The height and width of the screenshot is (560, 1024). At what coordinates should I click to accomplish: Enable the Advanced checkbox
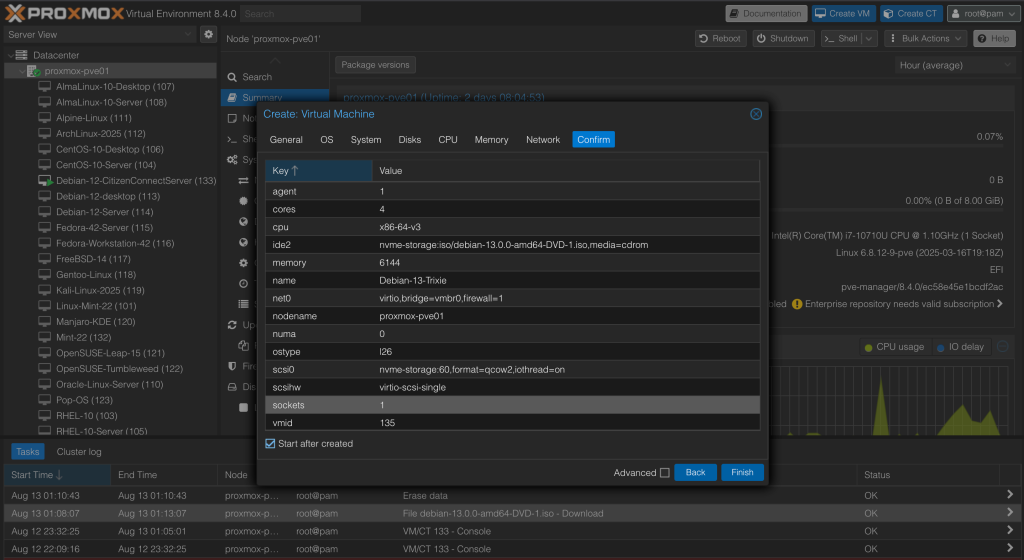pos(665,473)
